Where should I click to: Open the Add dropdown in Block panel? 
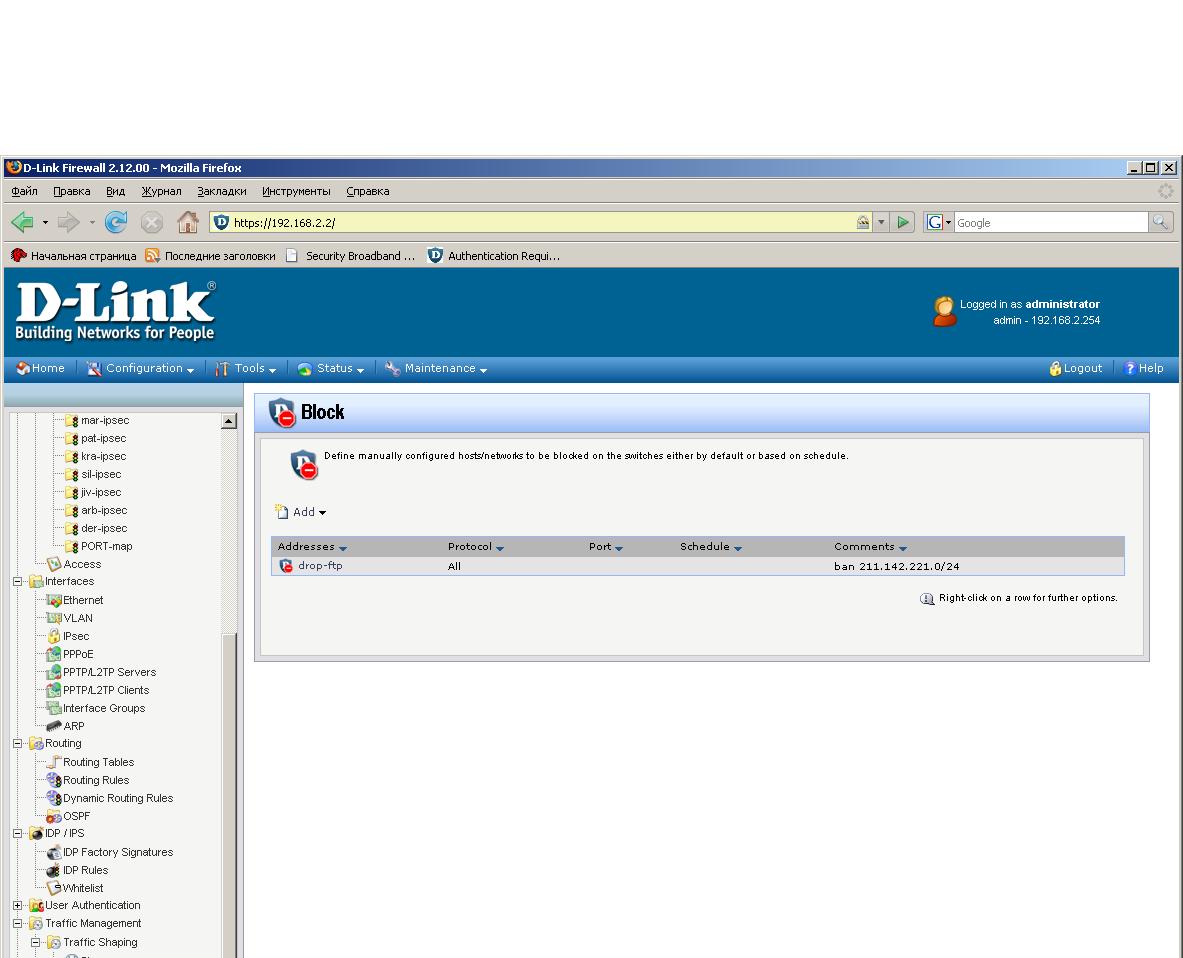pos(300,512)
